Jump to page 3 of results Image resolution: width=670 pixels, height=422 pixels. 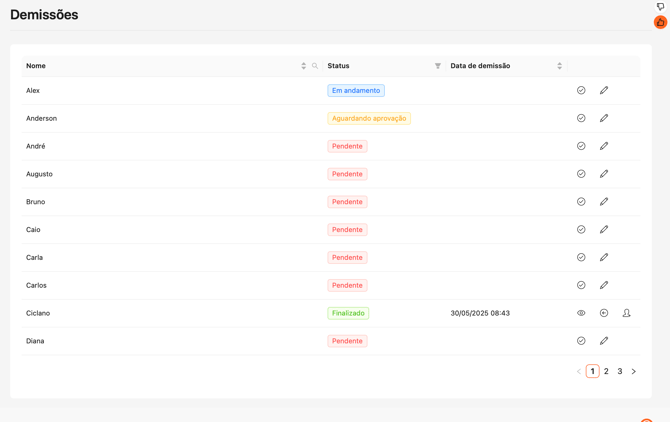620,371
